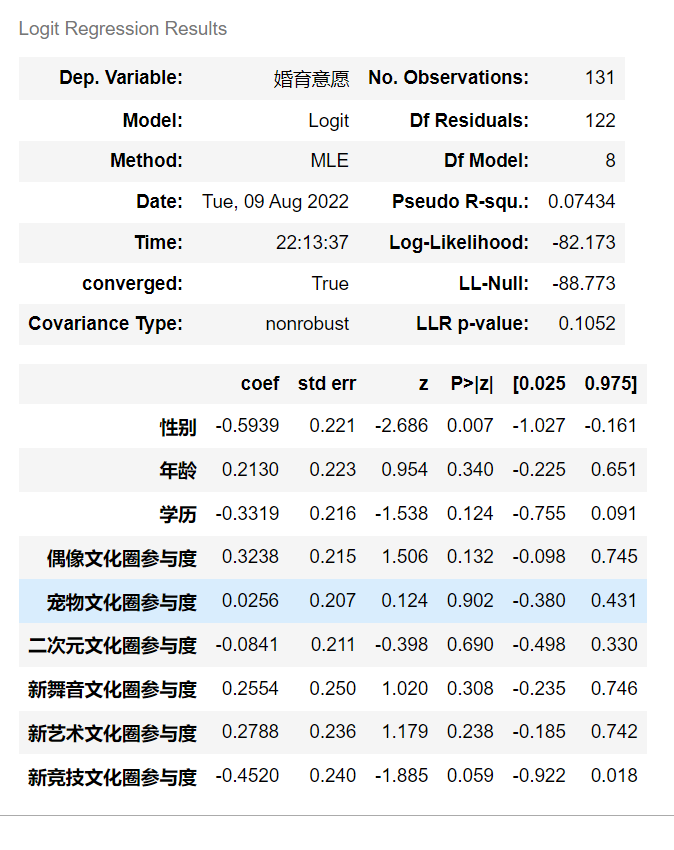This screenshot has height=850, width=674.
Task: Click 偶像文化圈参与度 coefficient 0.3238
Action: point(251,557)
